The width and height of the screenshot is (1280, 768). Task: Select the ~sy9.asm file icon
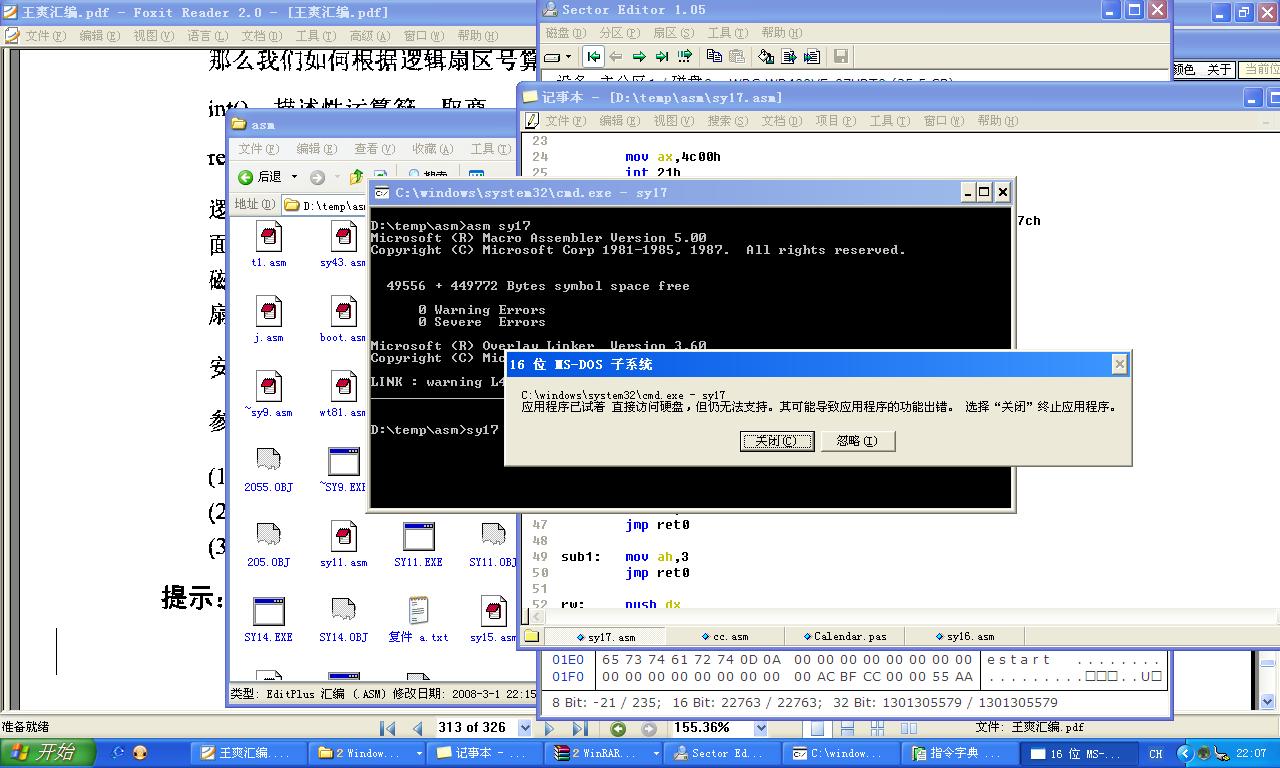(268, 387)
